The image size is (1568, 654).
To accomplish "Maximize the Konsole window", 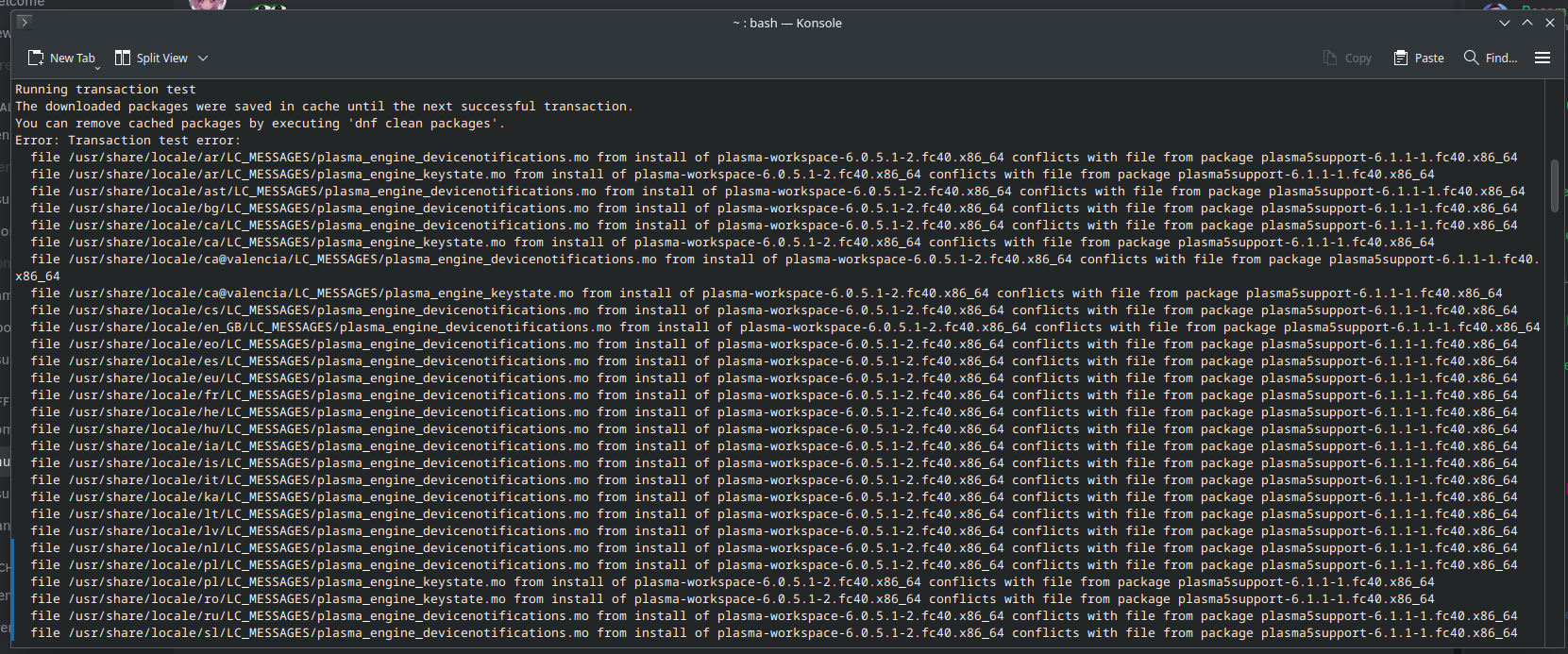I will (1526, 23).
